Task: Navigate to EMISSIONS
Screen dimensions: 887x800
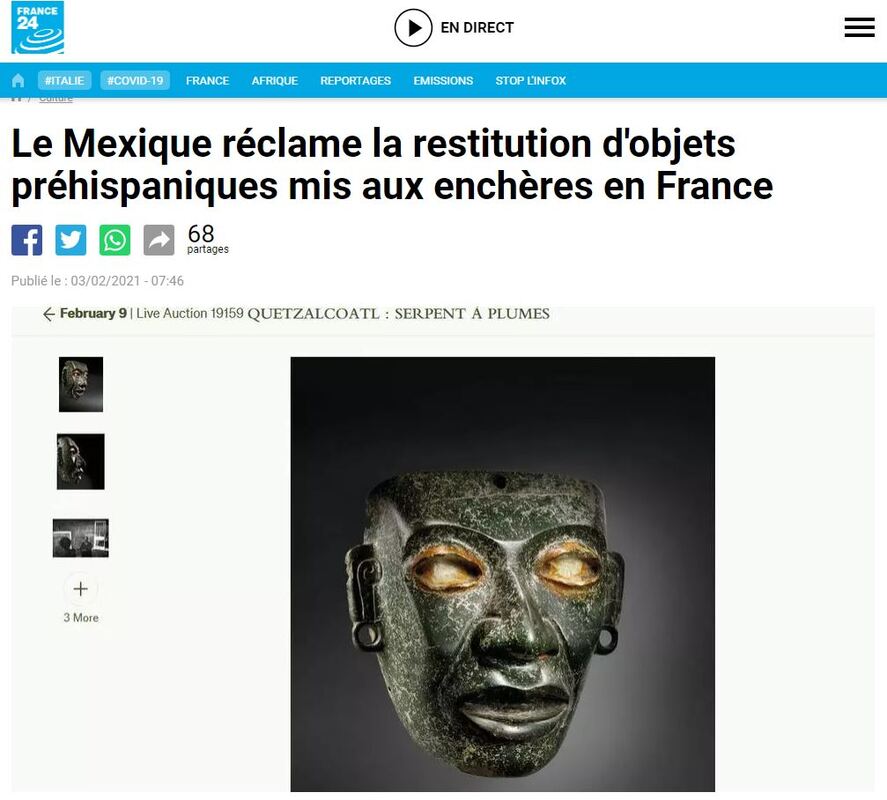Action: 443,80
